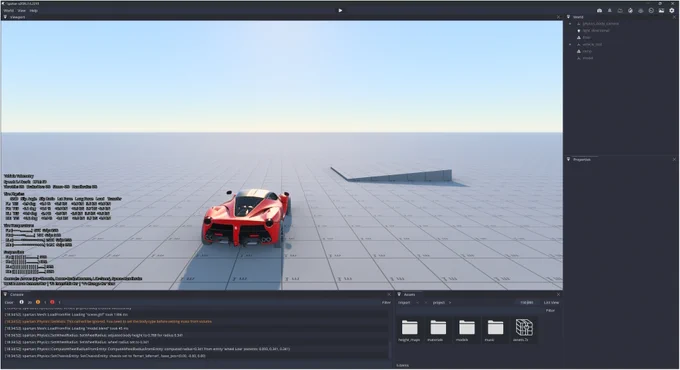The image size is (680, 370).
Task: Select vehicle_test in the World tree
Action: coord(592,45)
